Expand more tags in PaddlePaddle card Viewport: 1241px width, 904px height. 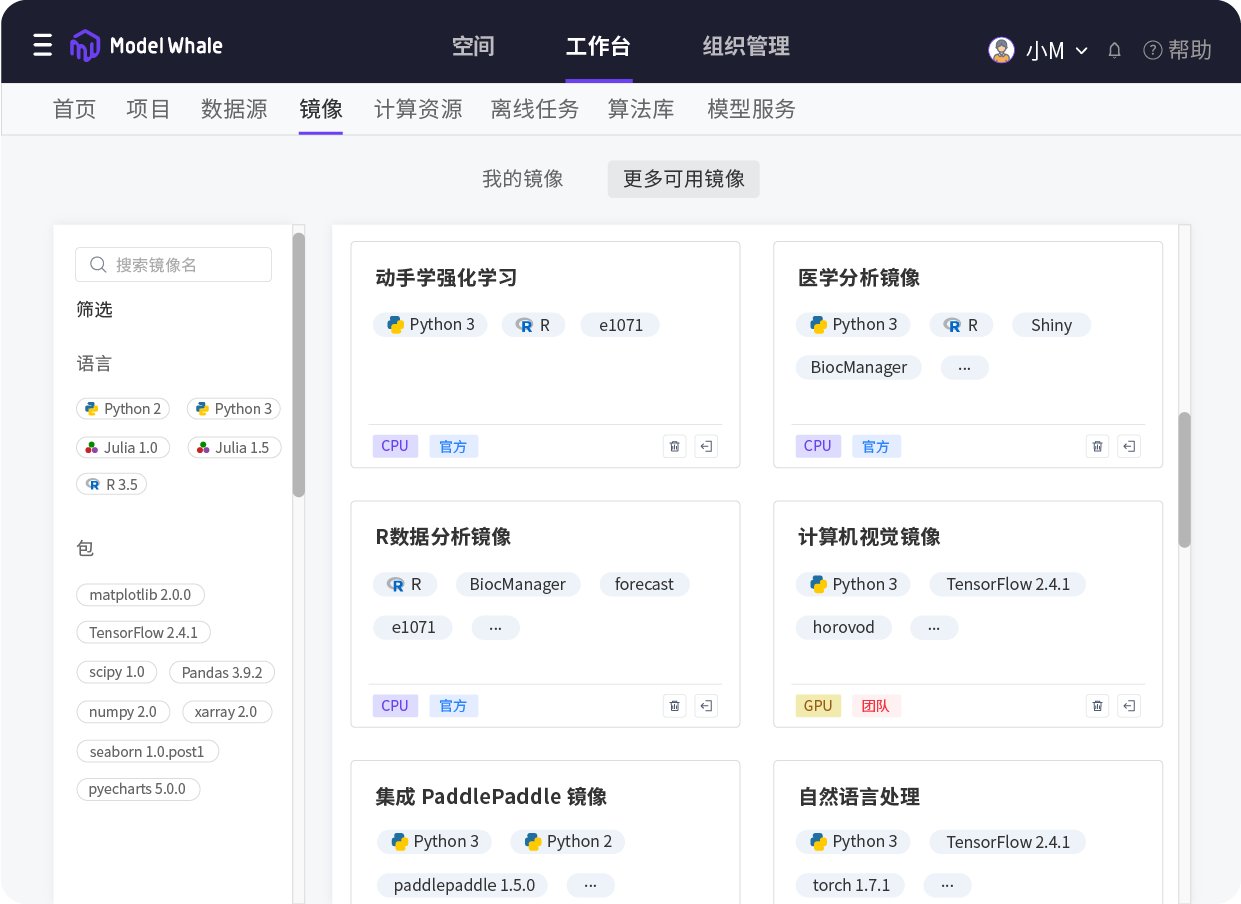point(591,886)
